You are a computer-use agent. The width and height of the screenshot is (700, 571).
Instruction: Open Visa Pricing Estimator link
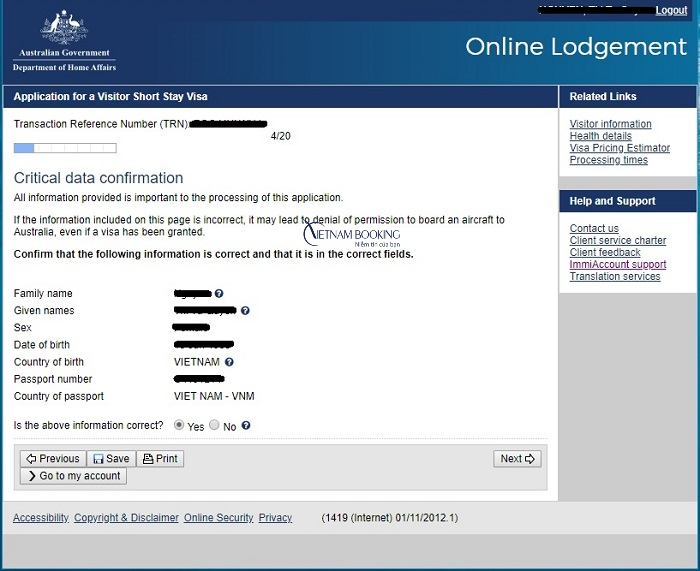coord(619,148)
